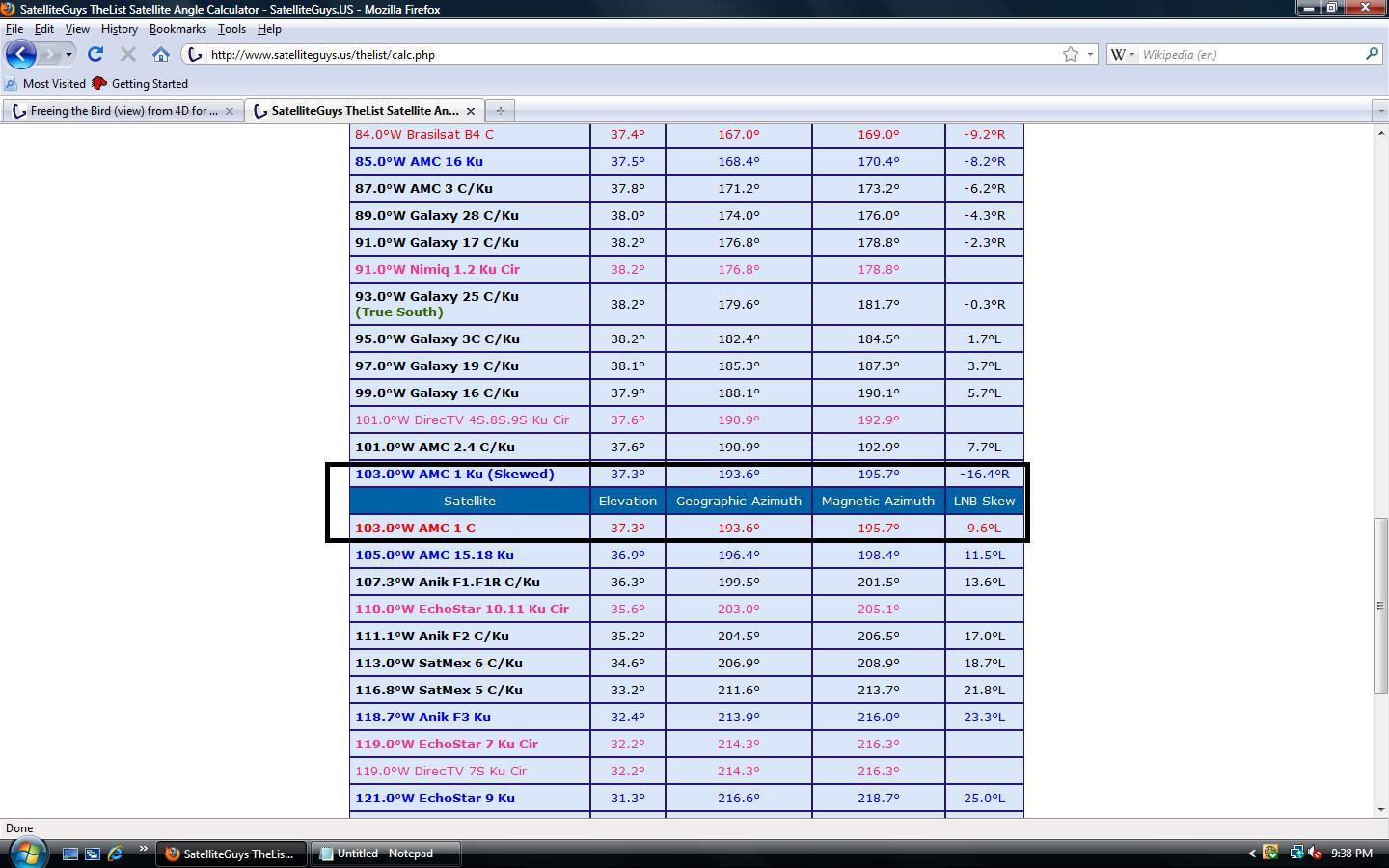Click the LNB Skew column header
Screen dimensions: 1389x868
pyautogui.click(x=985, y=501)
